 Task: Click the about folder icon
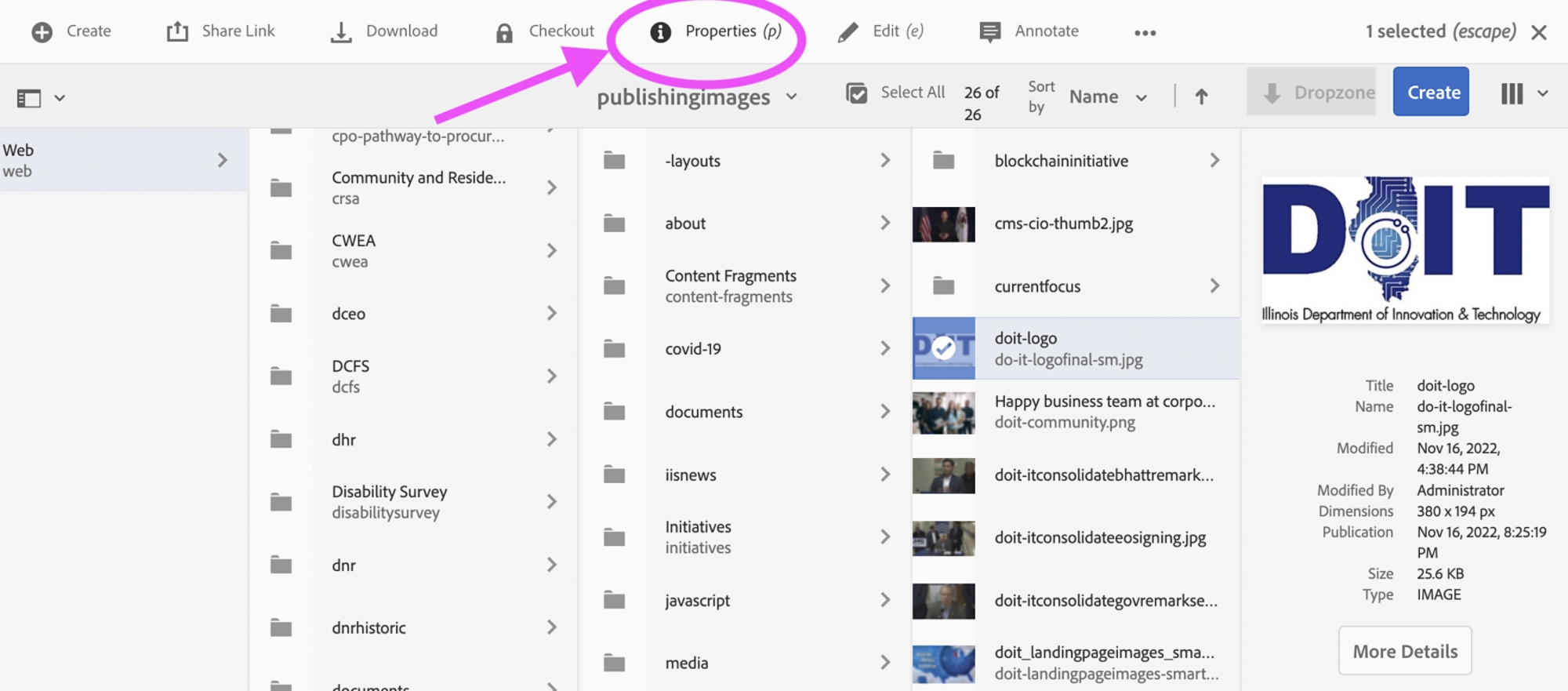point(615,224)
